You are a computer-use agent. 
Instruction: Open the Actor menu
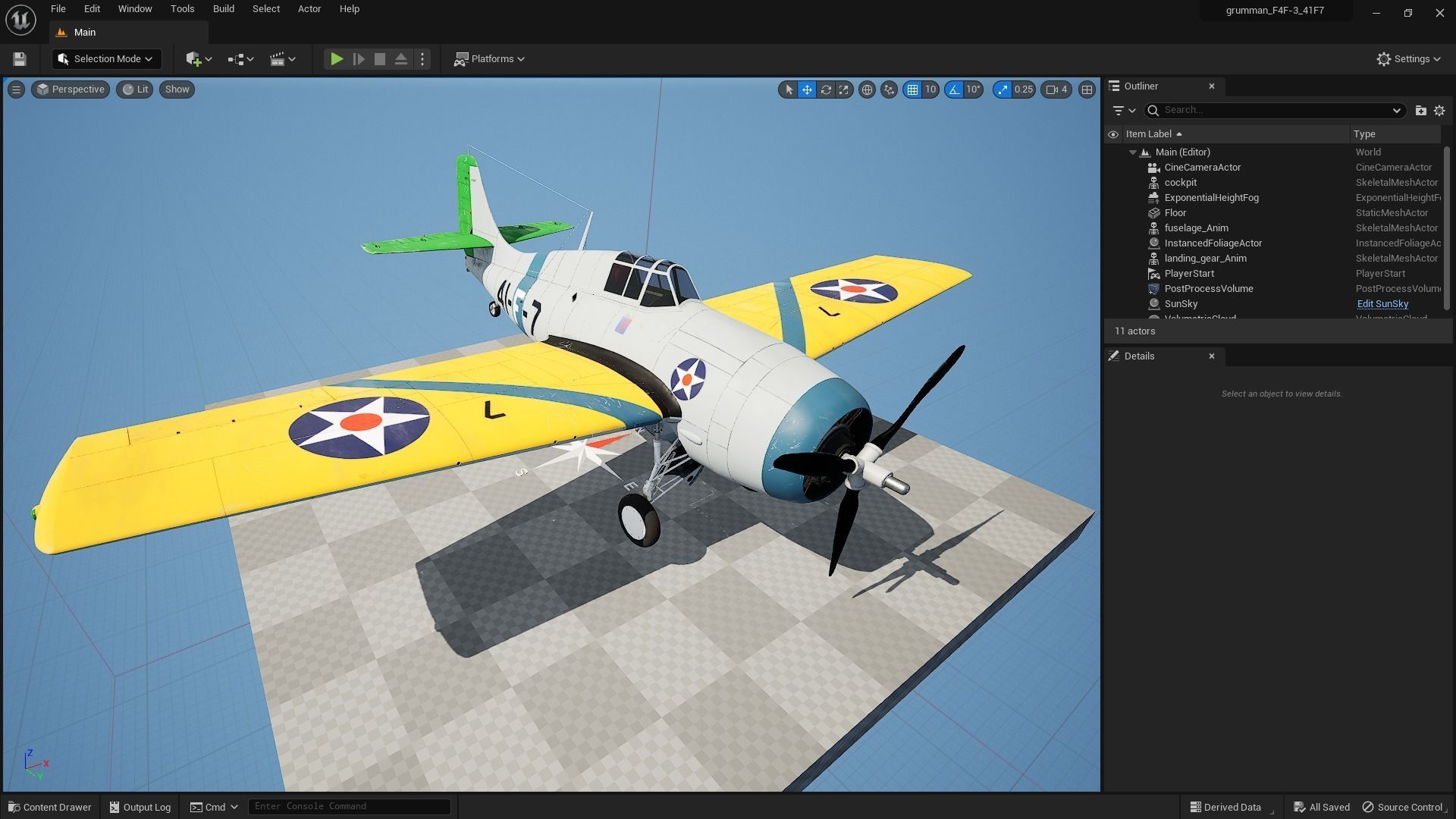(x=309, y=9)
